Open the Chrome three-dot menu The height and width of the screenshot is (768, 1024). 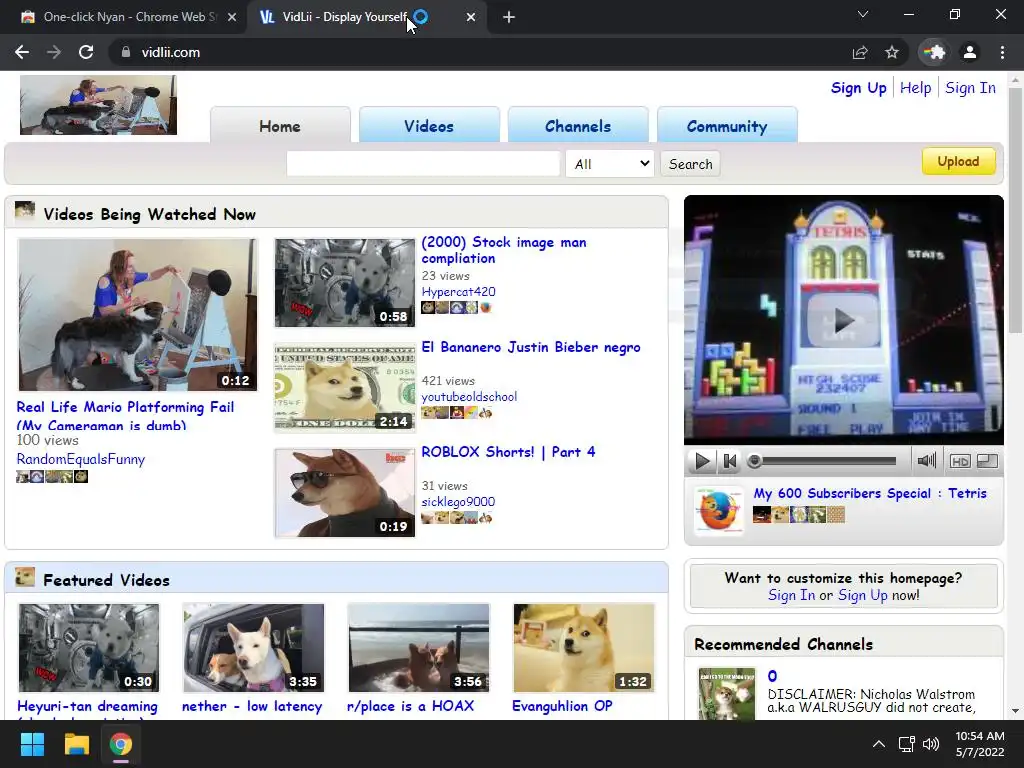(1002, 52)
